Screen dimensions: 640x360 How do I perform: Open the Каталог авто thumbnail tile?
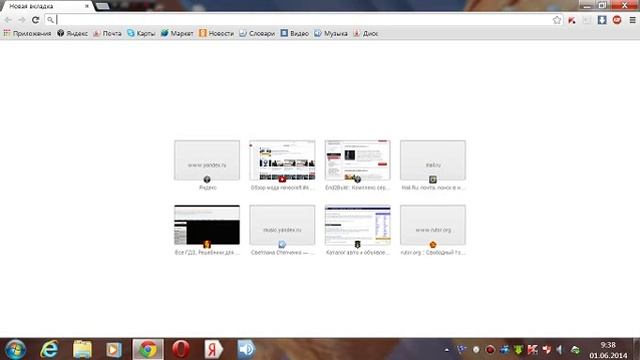click(x=358, y=225)
